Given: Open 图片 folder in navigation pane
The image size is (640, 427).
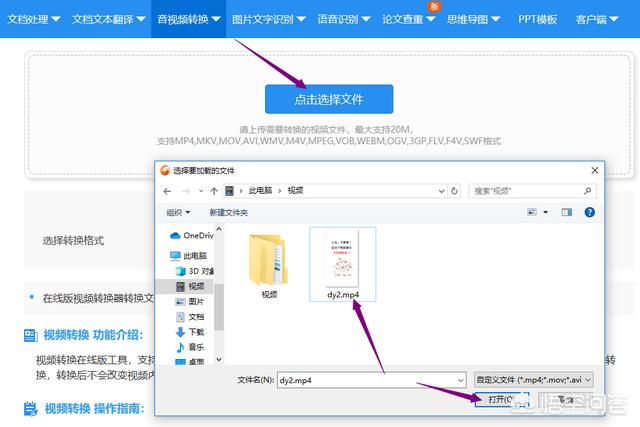Looking at the screenshot, I should tap(195, 301).
